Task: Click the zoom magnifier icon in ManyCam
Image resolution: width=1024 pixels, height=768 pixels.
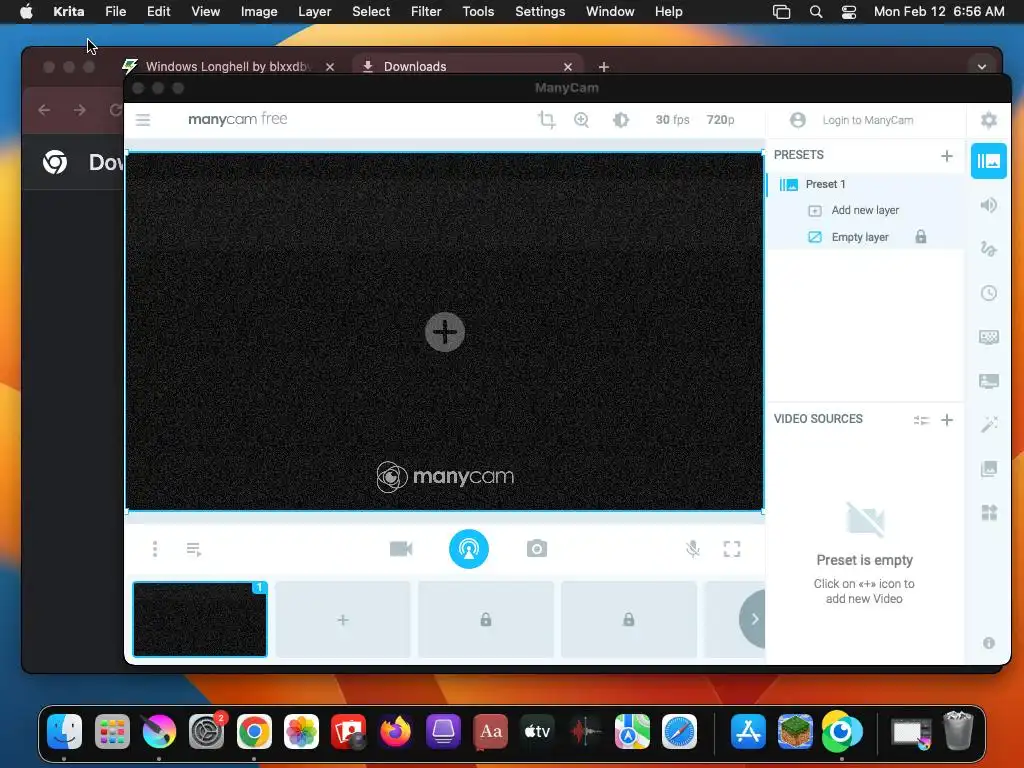Action: click(581, 120)
